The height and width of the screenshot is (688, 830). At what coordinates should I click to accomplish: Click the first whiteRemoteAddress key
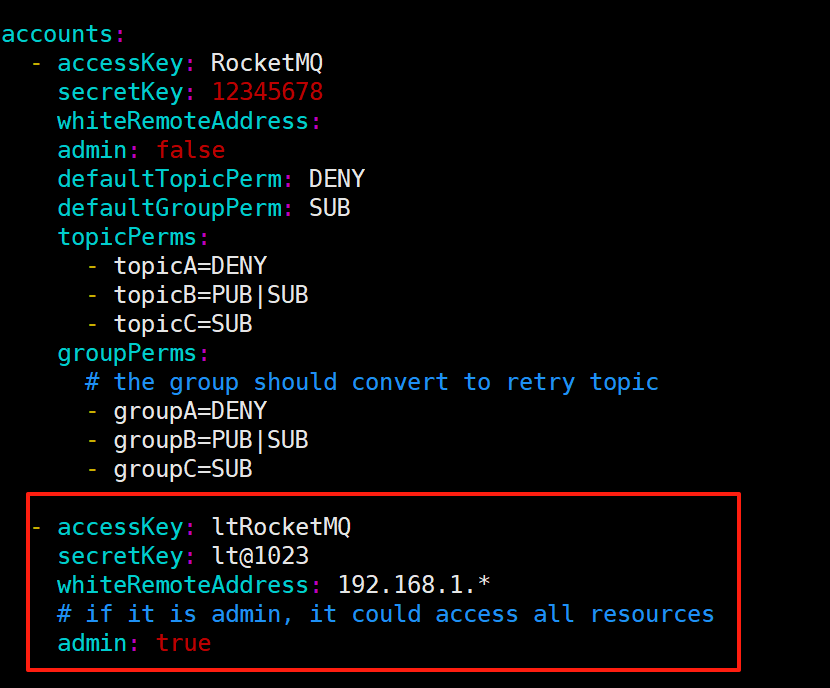(x=183, y=121)
